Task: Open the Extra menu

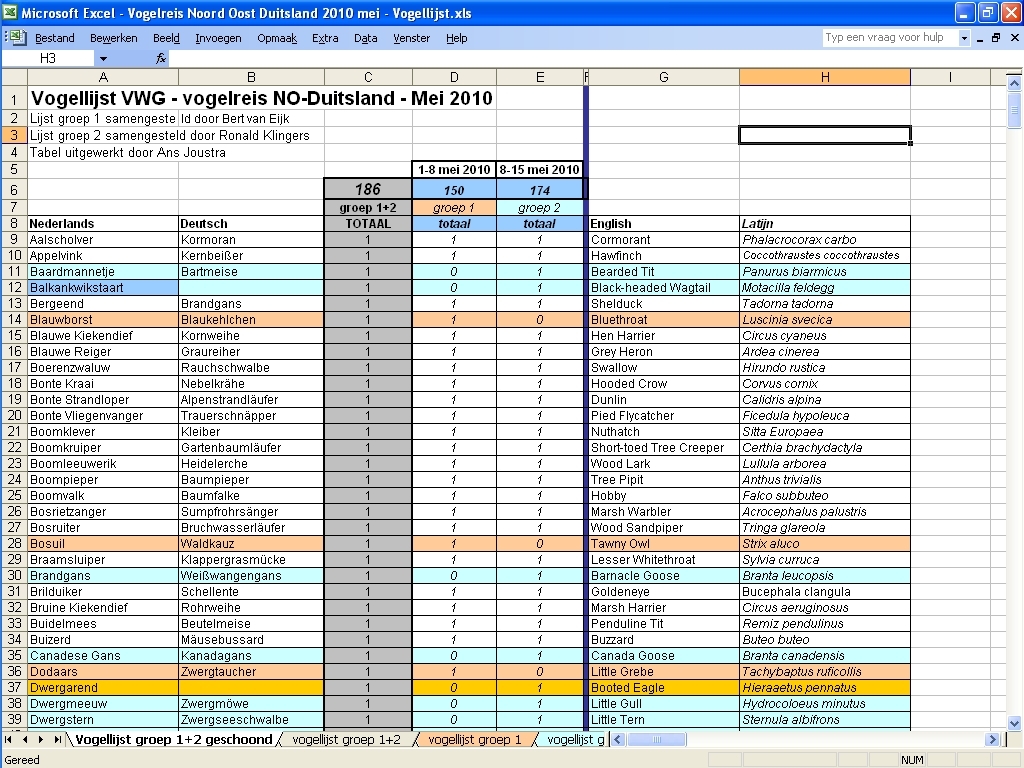Action: [325, 39]
